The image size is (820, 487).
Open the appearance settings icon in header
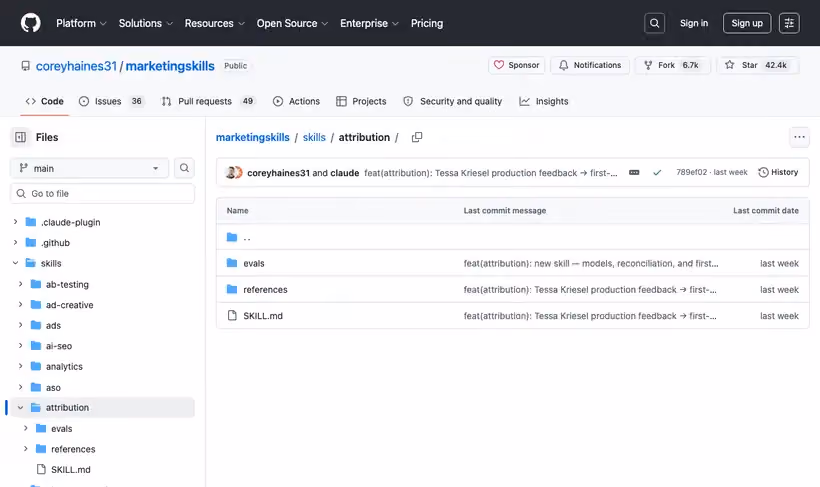tap(789, 23)
